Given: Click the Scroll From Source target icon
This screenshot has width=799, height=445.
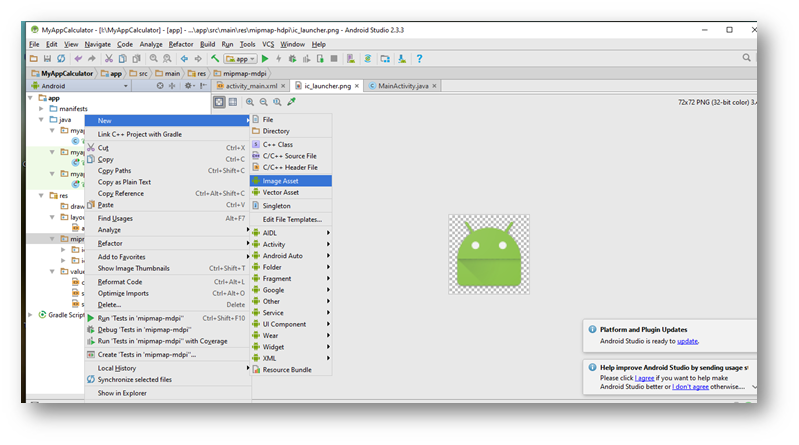Looking at the screenshot, I should tap(160, 86).
